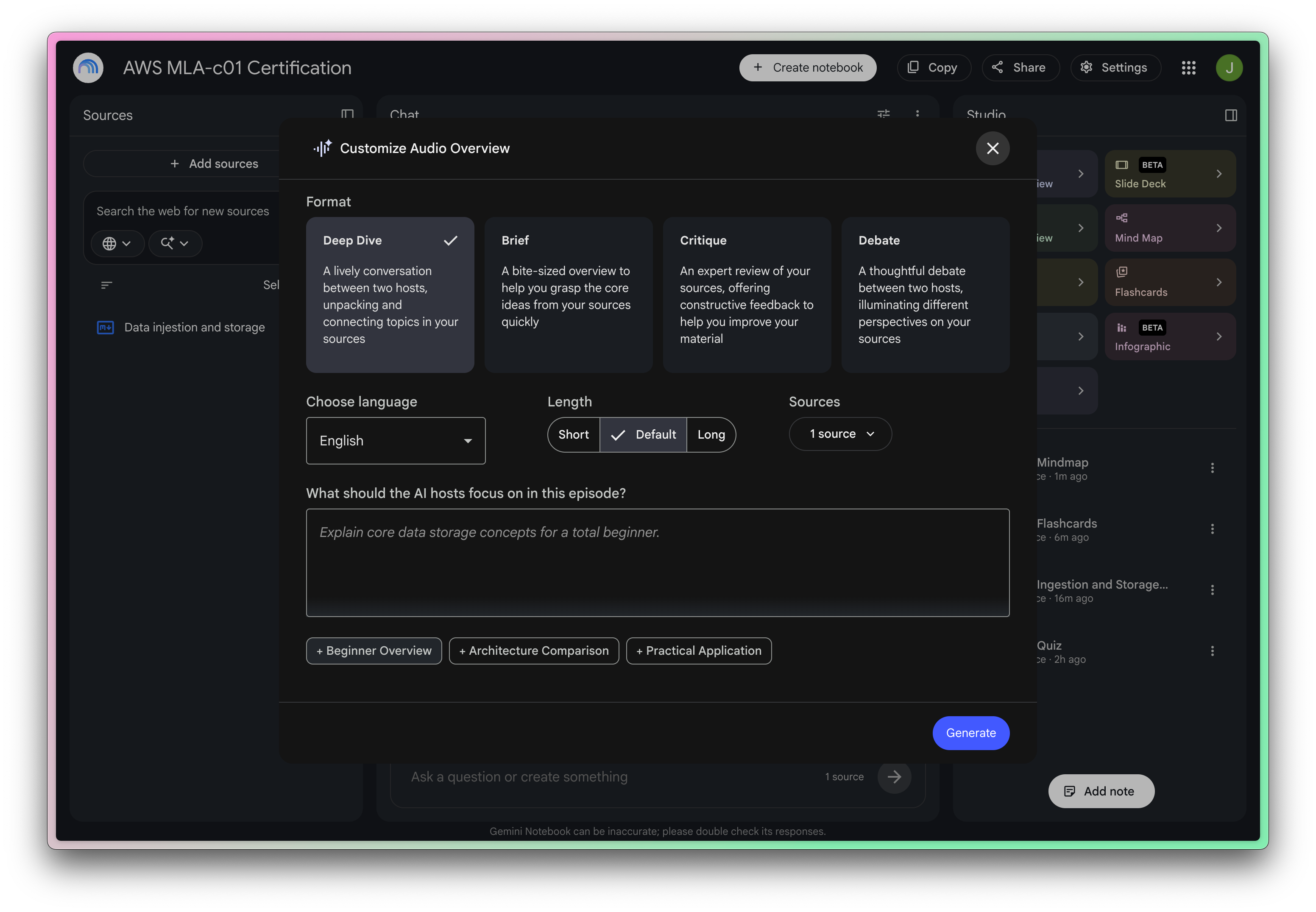Select the Critique format
The width and height of the screenshot is (1316, 912).
747,295
